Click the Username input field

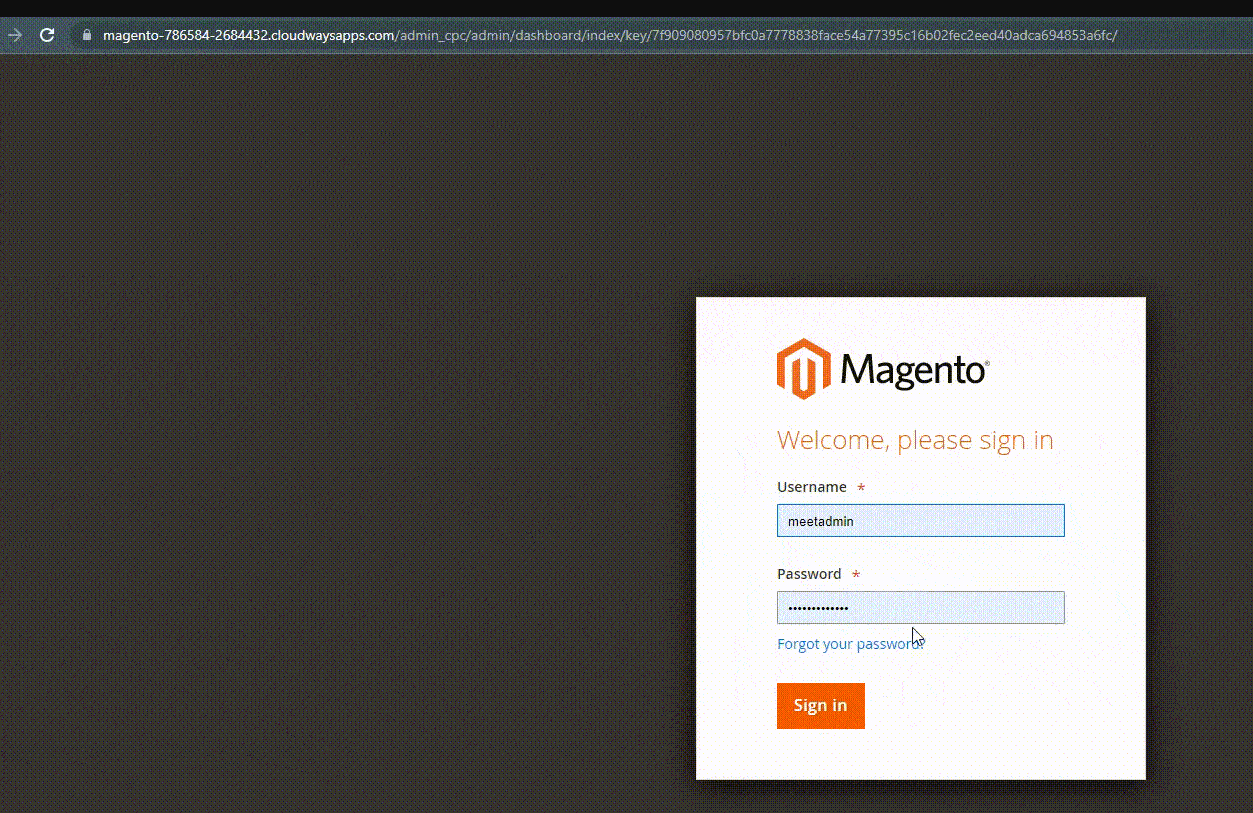(x=920, y=520)
